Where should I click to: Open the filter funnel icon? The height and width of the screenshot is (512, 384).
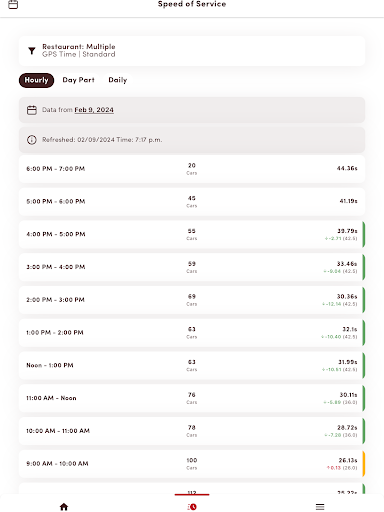click(32, 51)
